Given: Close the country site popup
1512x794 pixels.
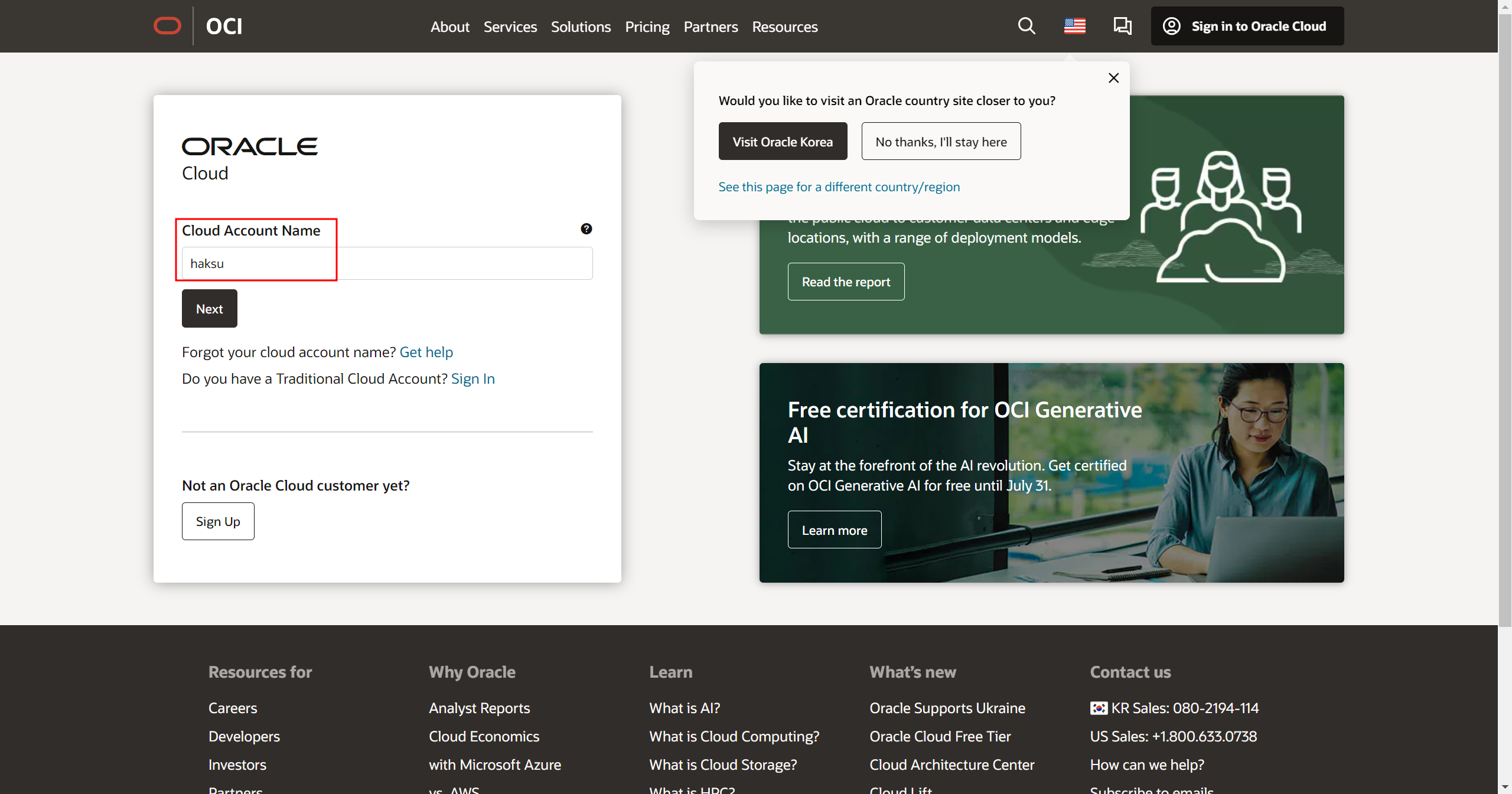Looking at the screenshot, I should click(x=1113, y=78).
